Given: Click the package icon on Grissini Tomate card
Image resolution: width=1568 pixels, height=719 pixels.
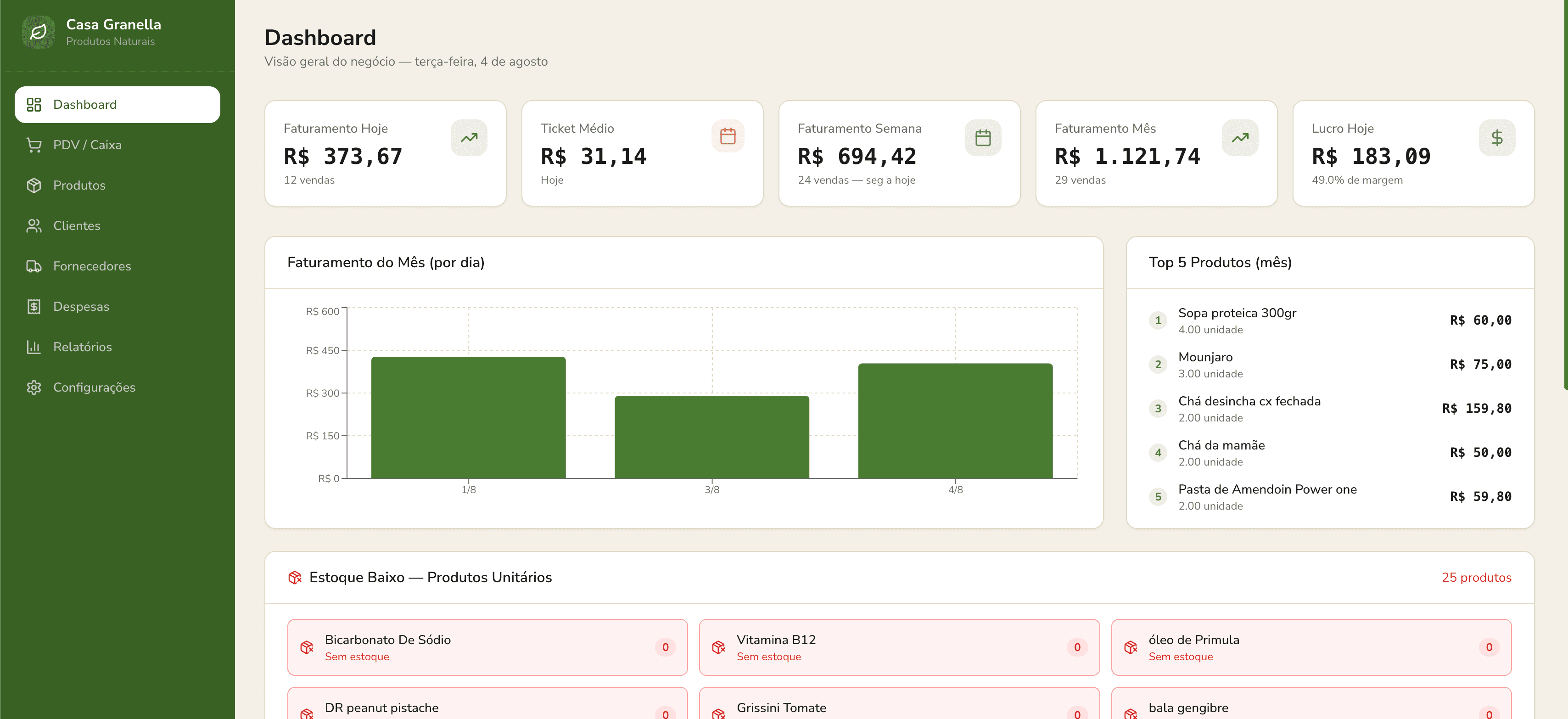Looking at the screenshot, I should (719, 715).
